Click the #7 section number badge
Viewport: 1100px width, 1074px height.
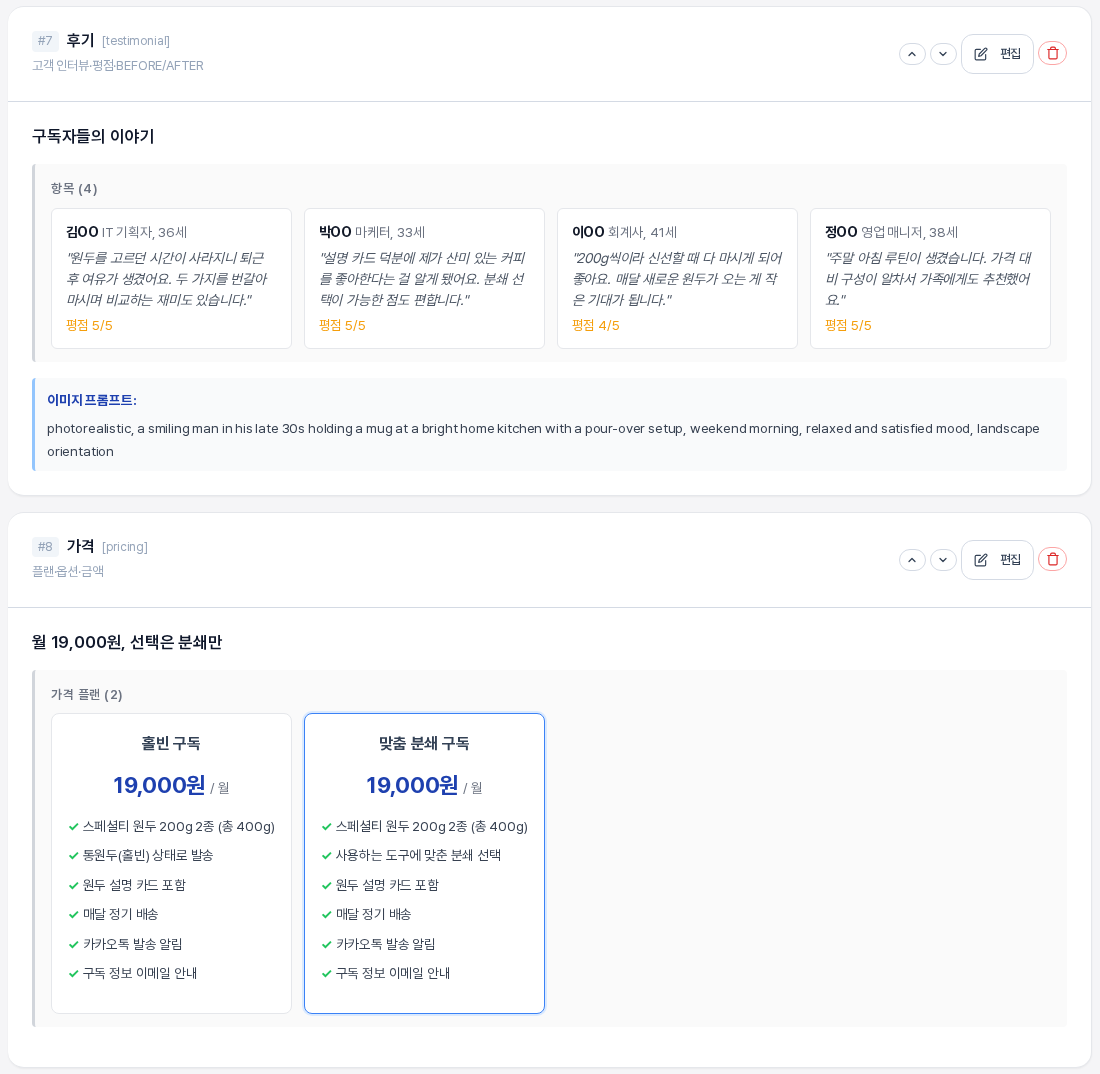coord(45,41)
